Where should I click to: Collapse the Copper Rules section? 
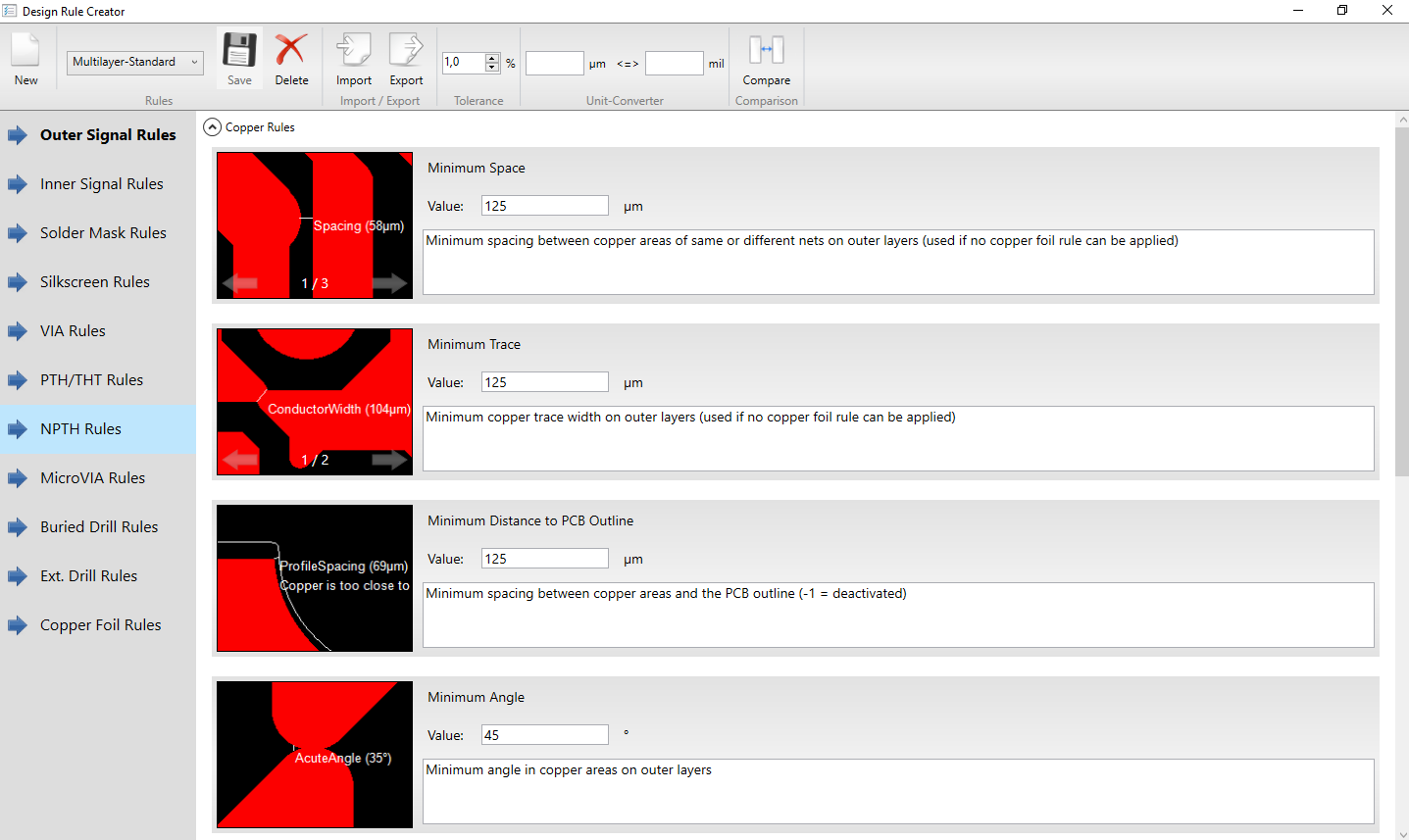[212, 127]
